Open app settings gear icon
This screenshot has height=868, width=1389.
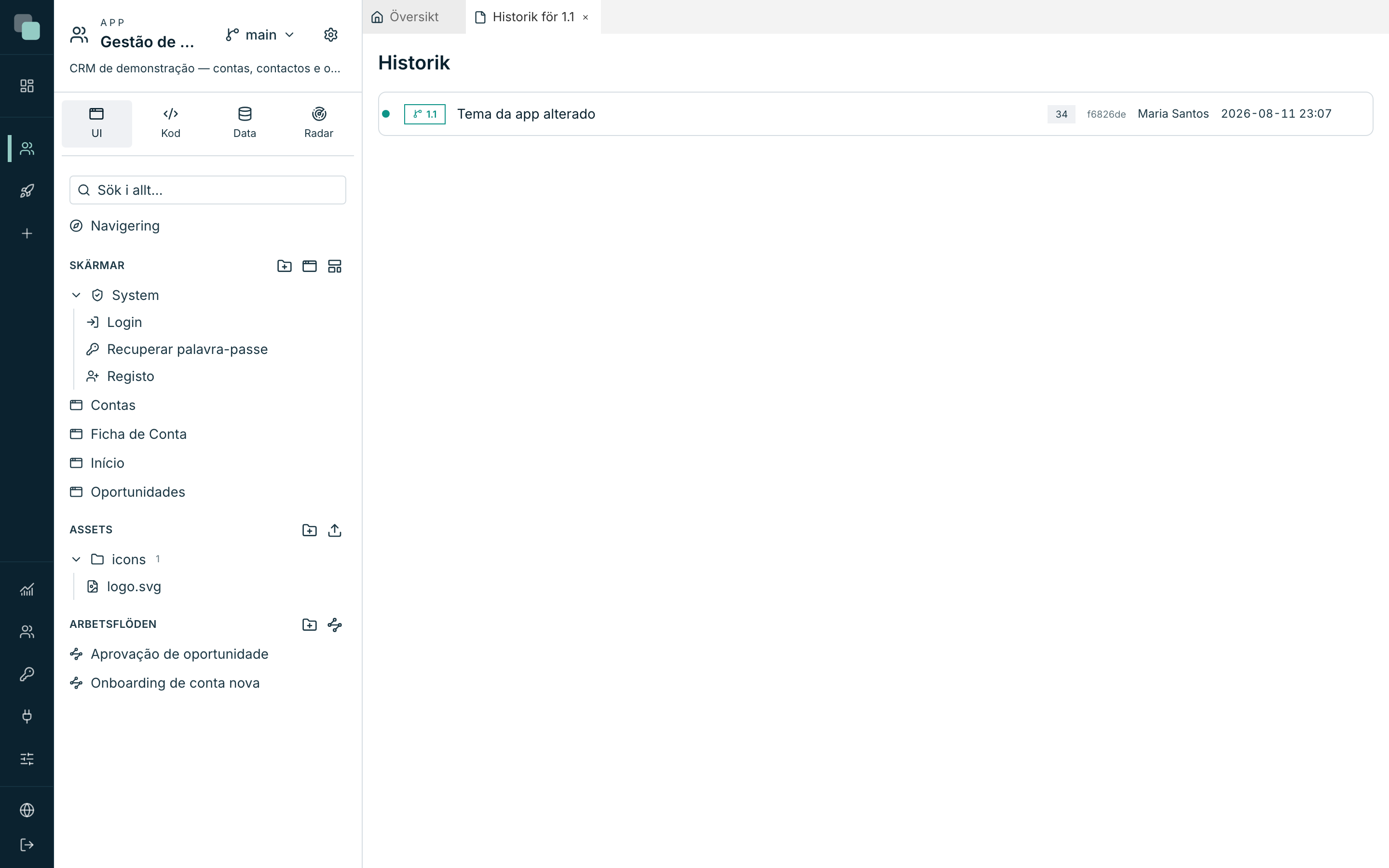330,35
